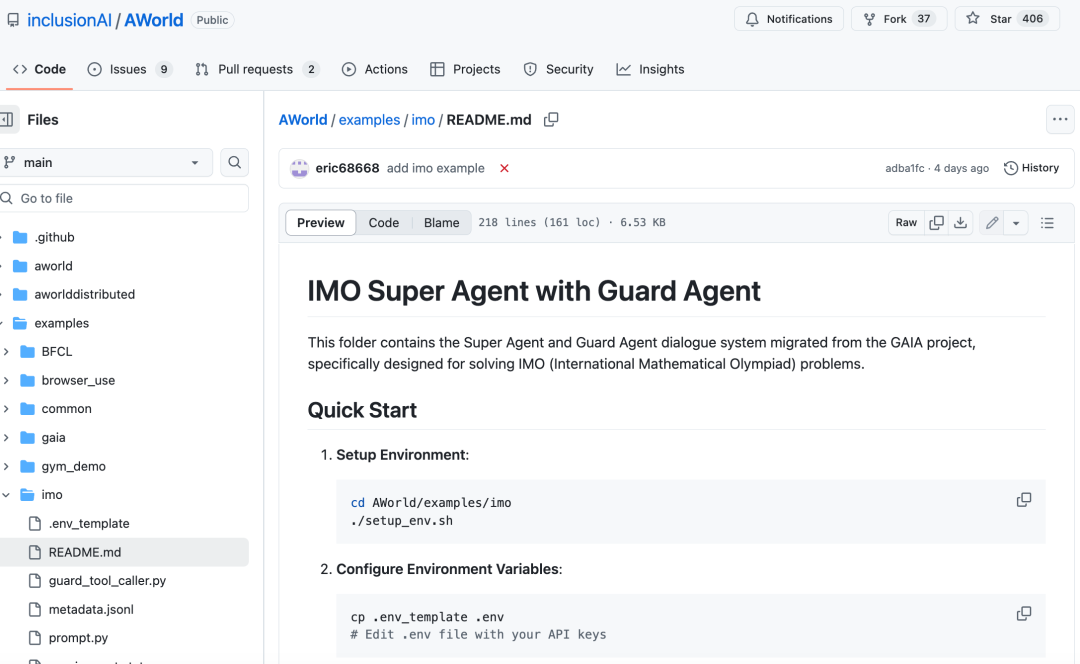Open the Projects tab

pyautogui.click(x=465, y=70)
